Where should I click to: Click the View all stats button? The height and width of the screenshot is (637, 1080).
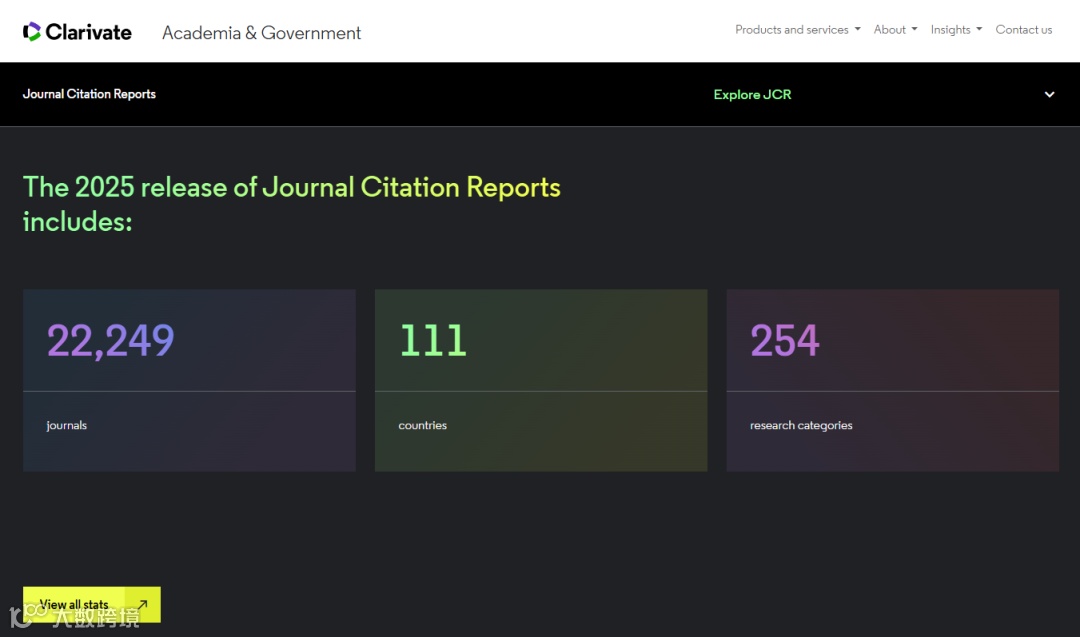92,605
